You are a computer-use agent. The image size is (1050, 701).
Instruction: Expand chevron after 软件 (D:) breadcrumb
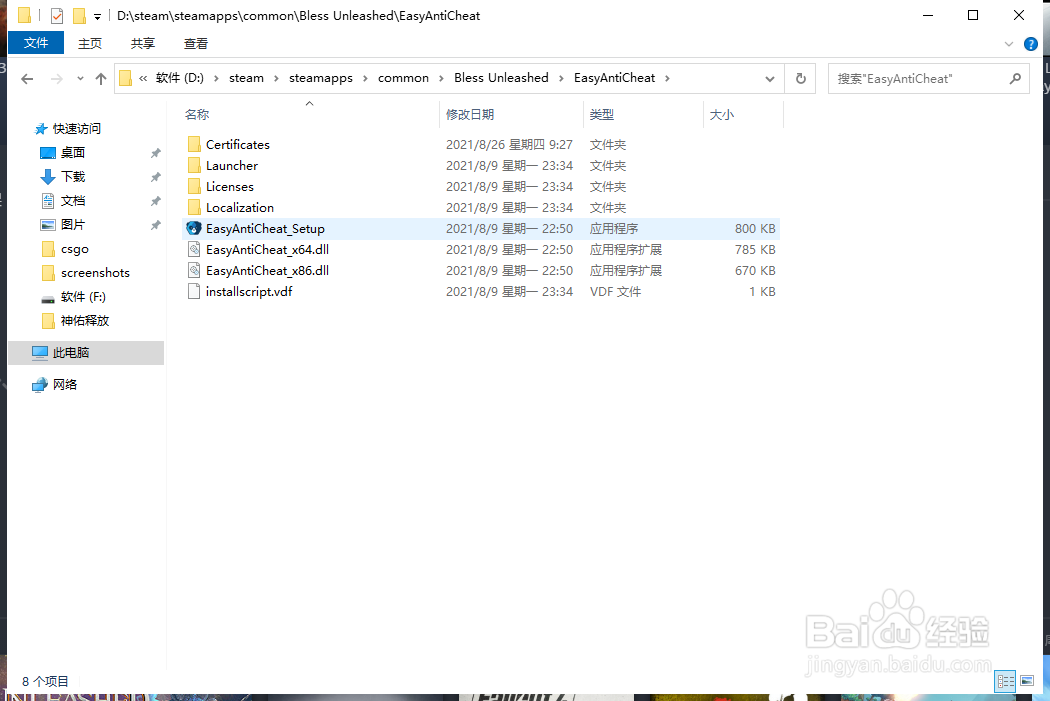[x=216, y=78]
